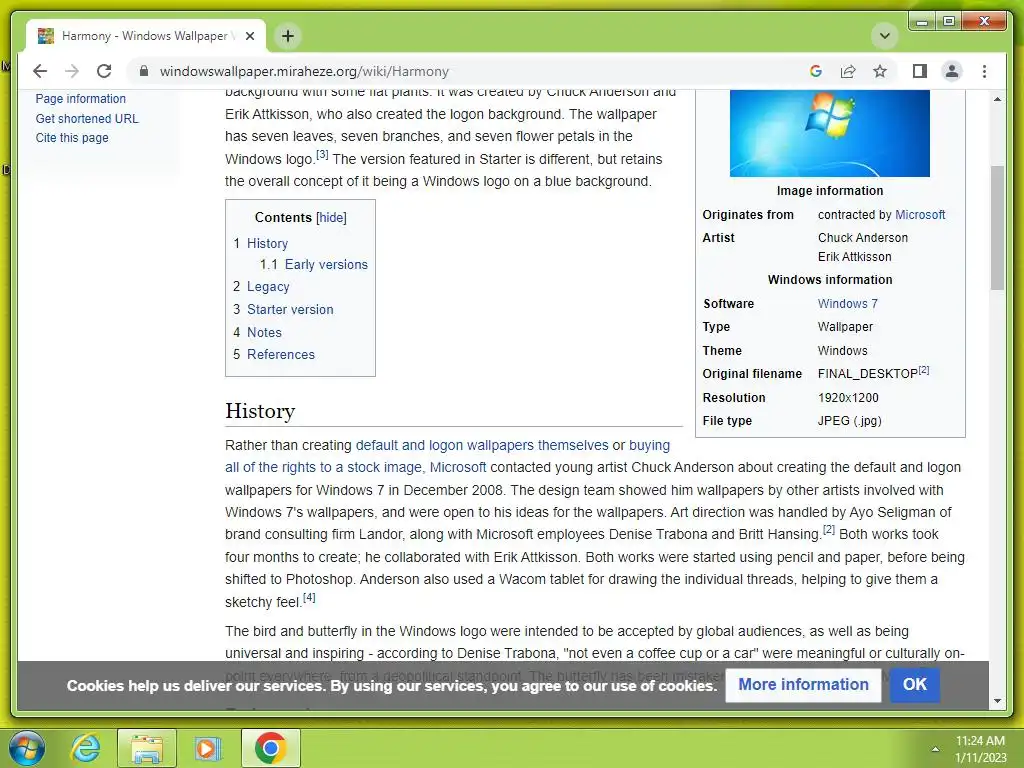This screenshot has height=768, width=1024.
Task: Follow 'default and logon wallpapers themselves' link
Action: pos(482,445)
